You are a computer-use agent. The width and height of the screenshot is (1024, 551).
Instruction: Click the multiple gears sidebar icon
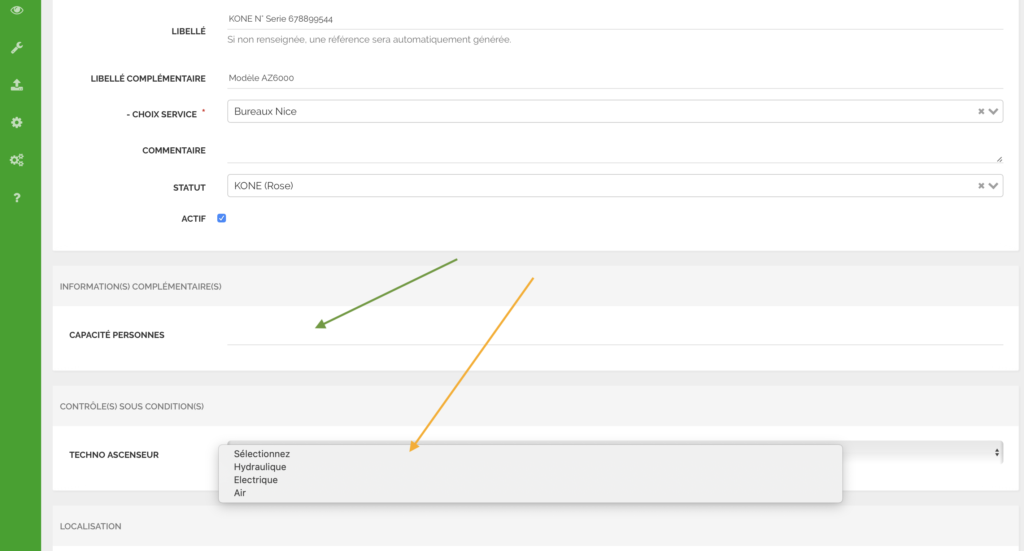(16, 160)
